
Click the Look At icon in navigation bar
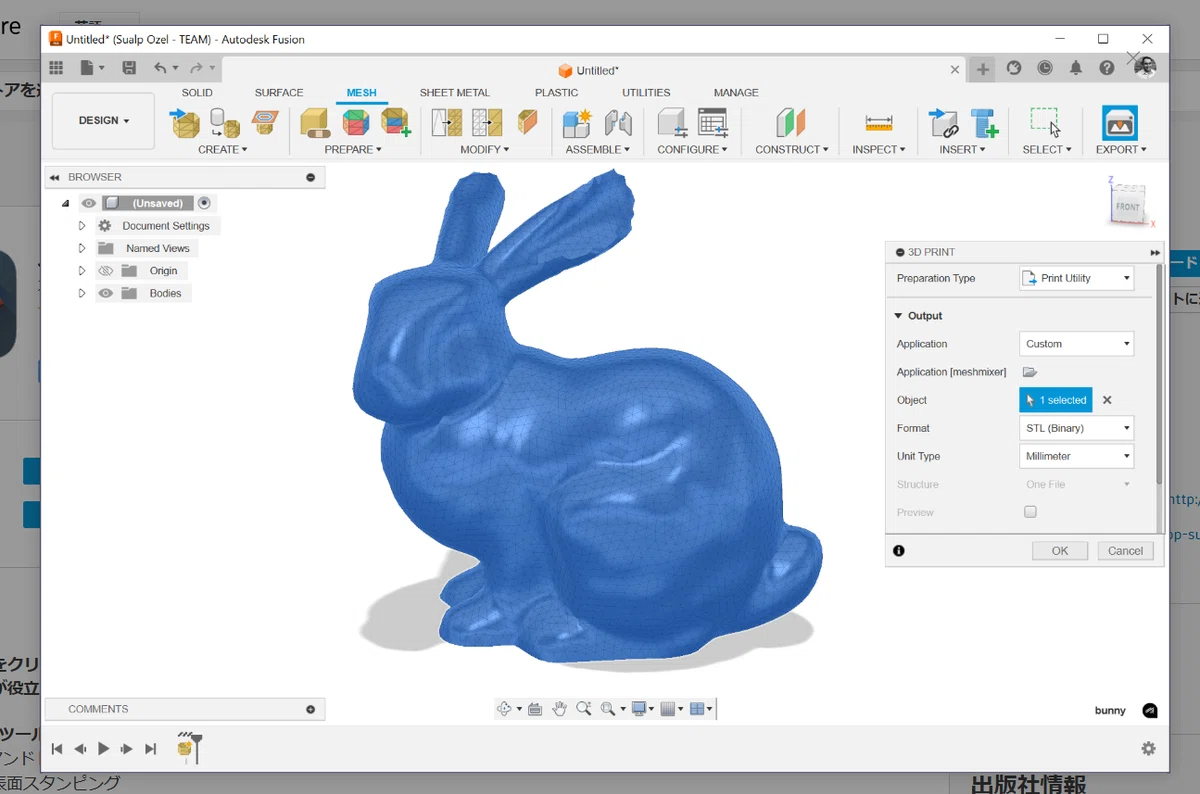pyautogui.click(x=535, y=709)
